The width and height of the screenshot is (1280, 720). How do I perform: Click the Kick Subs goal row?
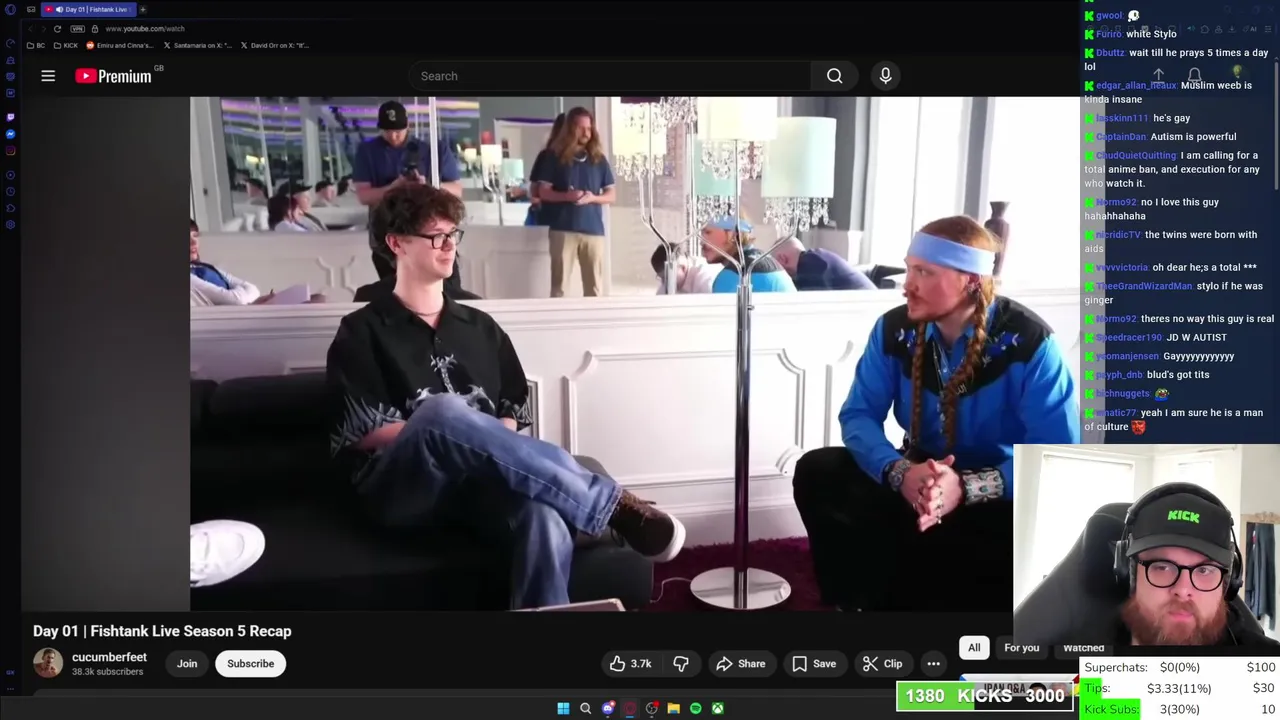[1180, 709]
